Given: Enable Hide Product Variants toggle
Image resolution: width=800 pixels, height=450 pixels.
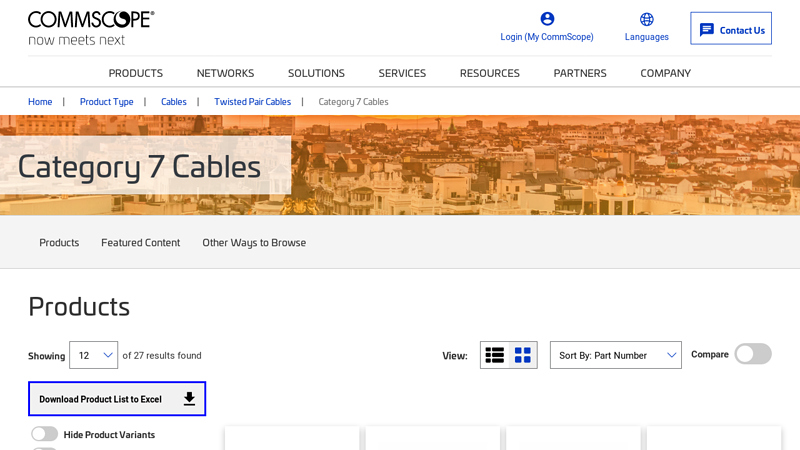Looking at the screenshot, I should (44, 434).
